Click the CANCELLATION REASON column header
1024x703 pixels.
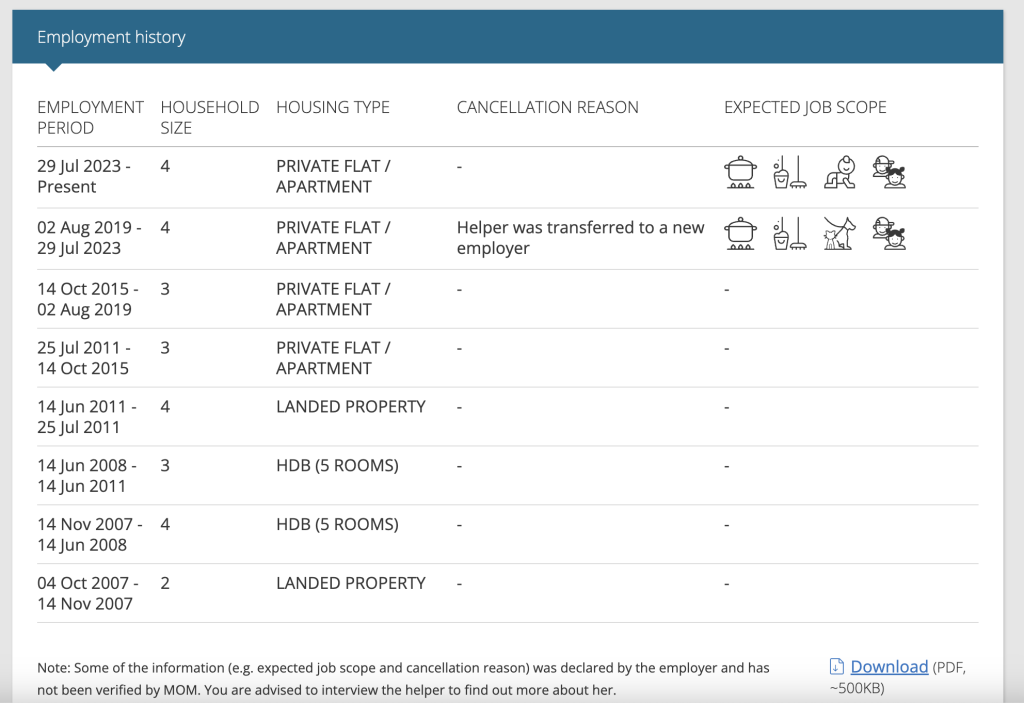tap(547, 107)
